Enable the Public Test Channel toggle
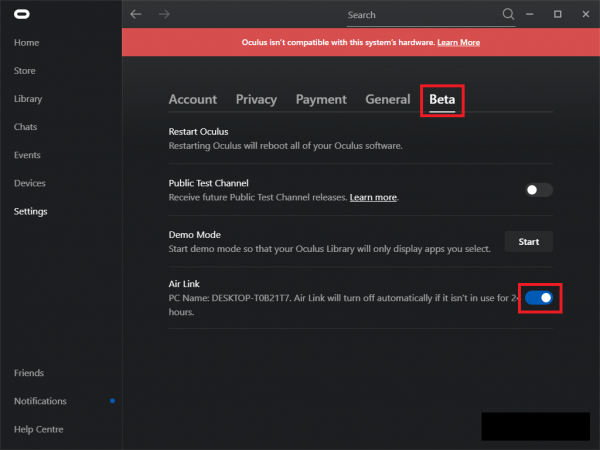The image size is (600, 450). (x=539, y=190)
